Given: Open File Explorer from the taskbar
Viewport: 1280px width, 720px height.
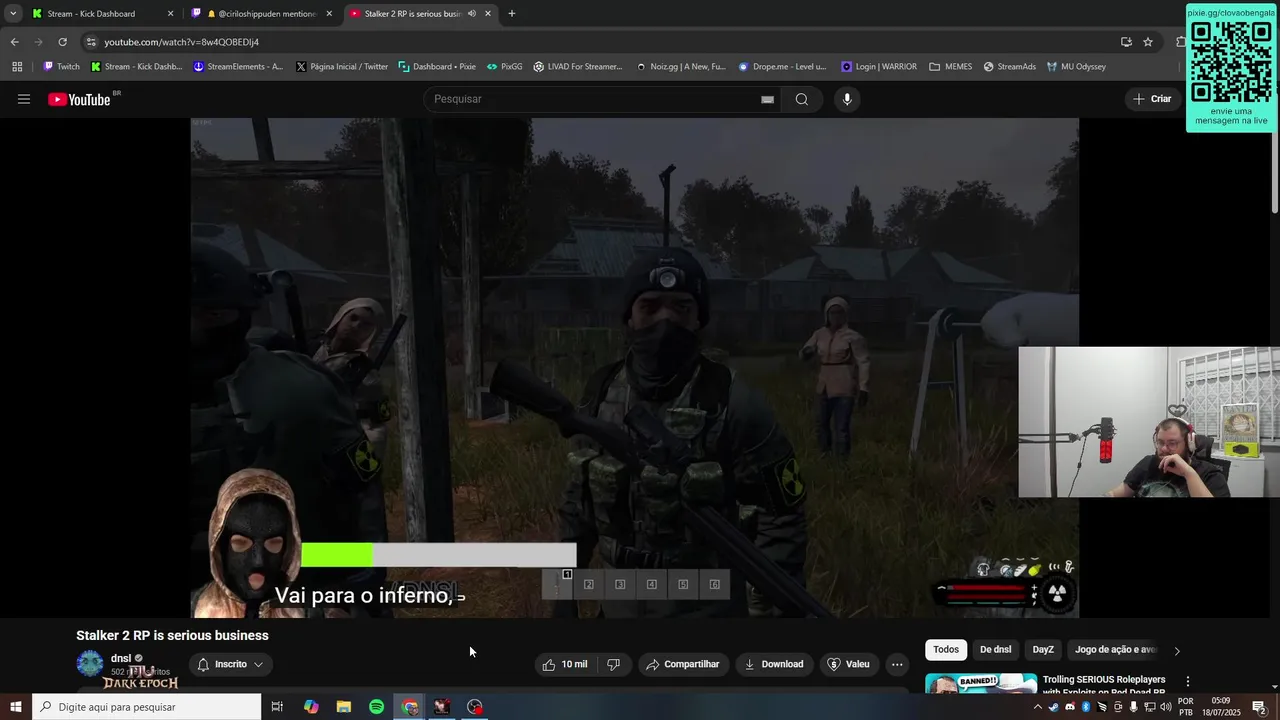Looking at the screenshot, I should (343, 707).
